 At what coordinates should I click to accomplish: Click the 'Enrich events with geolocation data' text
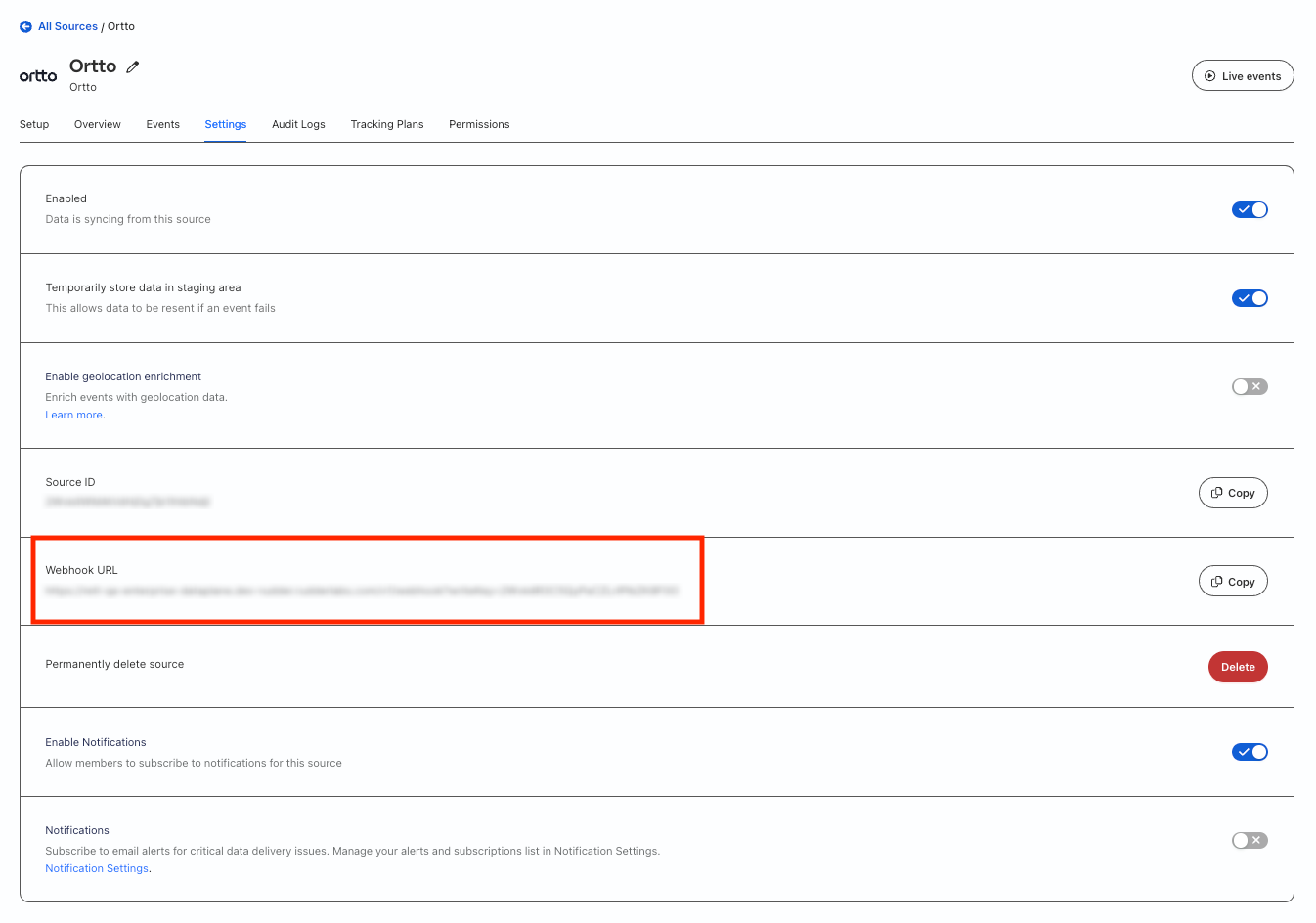pyautogui.click(x=136, y=397)
